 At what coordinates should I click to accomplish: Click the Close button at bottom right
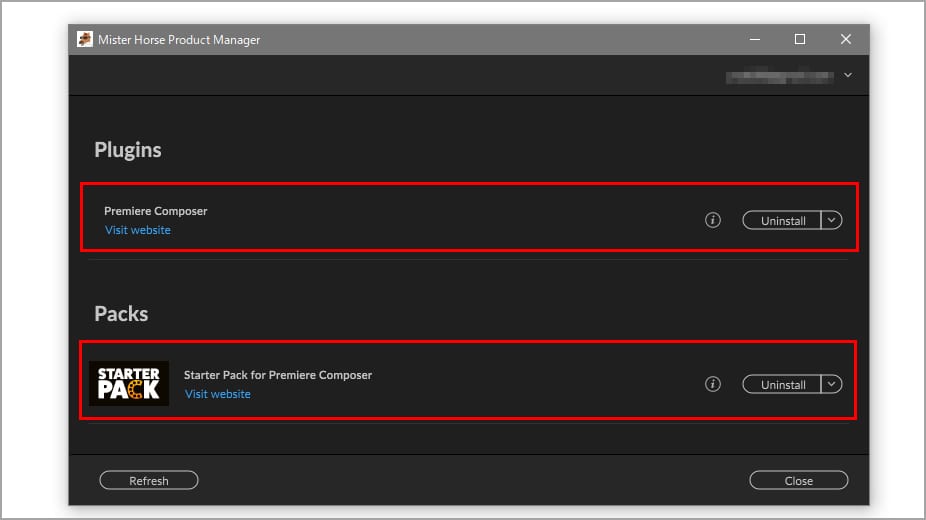798,481
